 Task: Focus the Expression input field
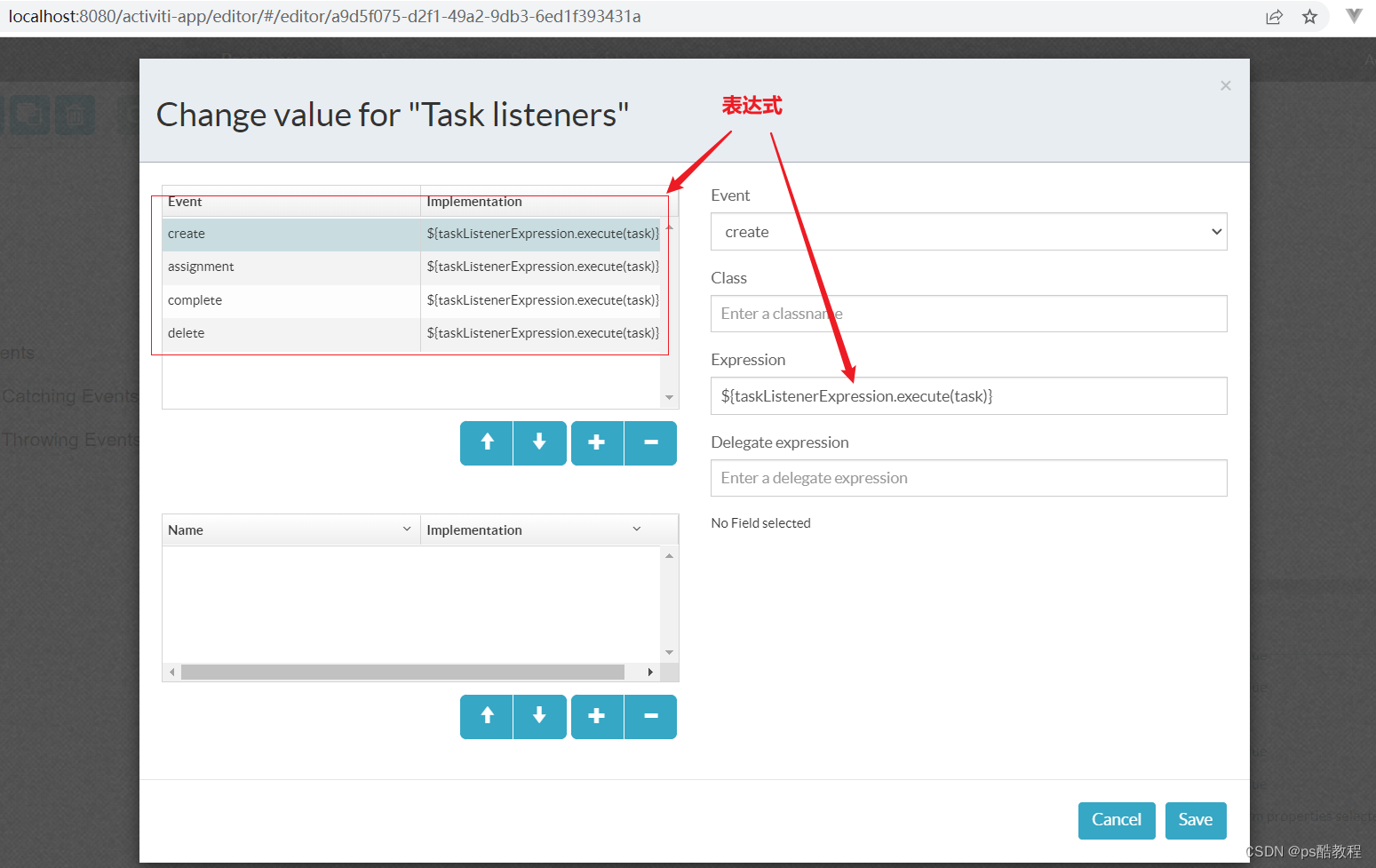[968, 396]
